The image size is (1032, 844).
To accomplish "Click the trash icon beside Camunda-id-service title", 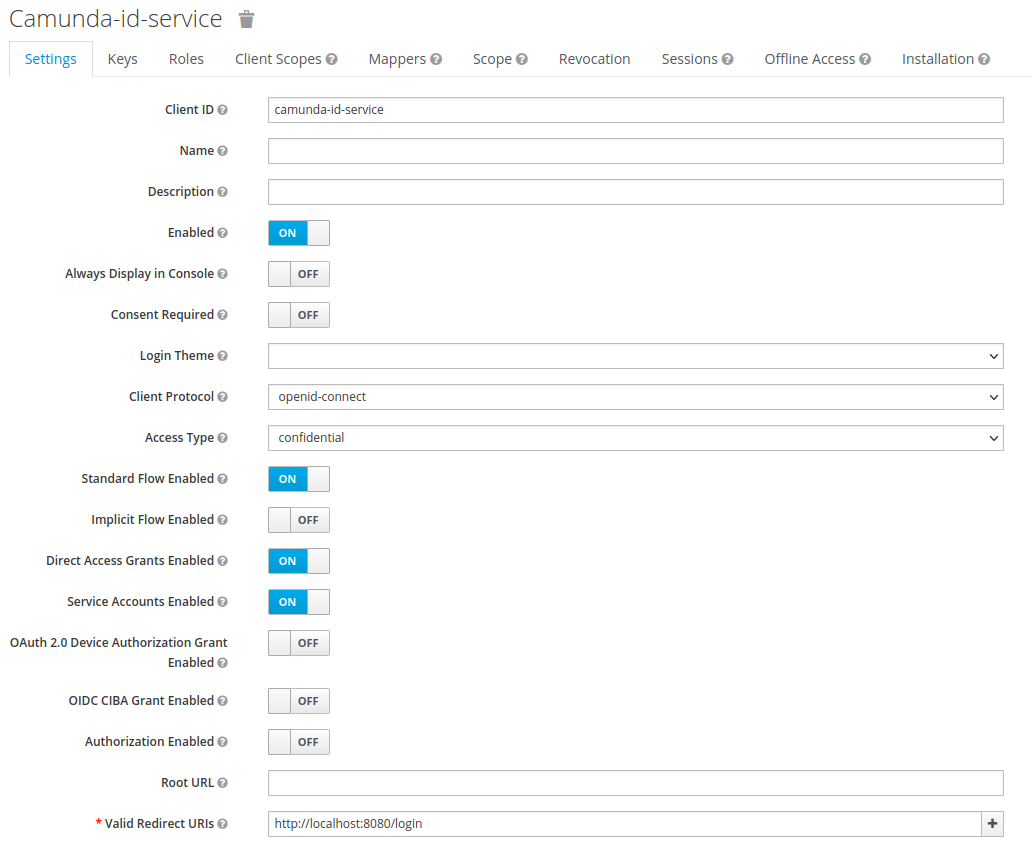I will coord(247,19).
